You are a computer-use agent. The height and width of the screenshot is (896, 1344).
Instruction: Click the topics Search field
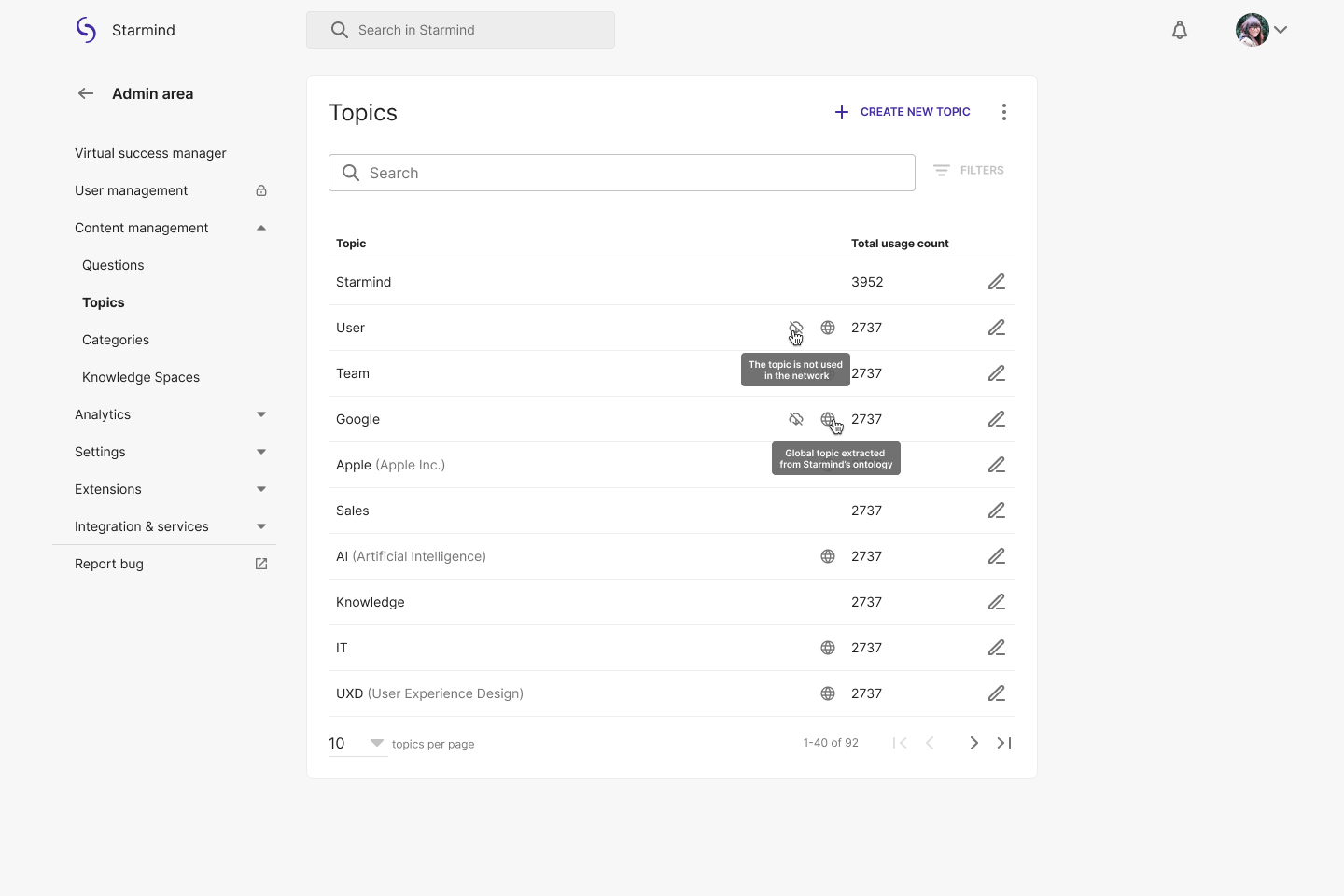point(622,173)
